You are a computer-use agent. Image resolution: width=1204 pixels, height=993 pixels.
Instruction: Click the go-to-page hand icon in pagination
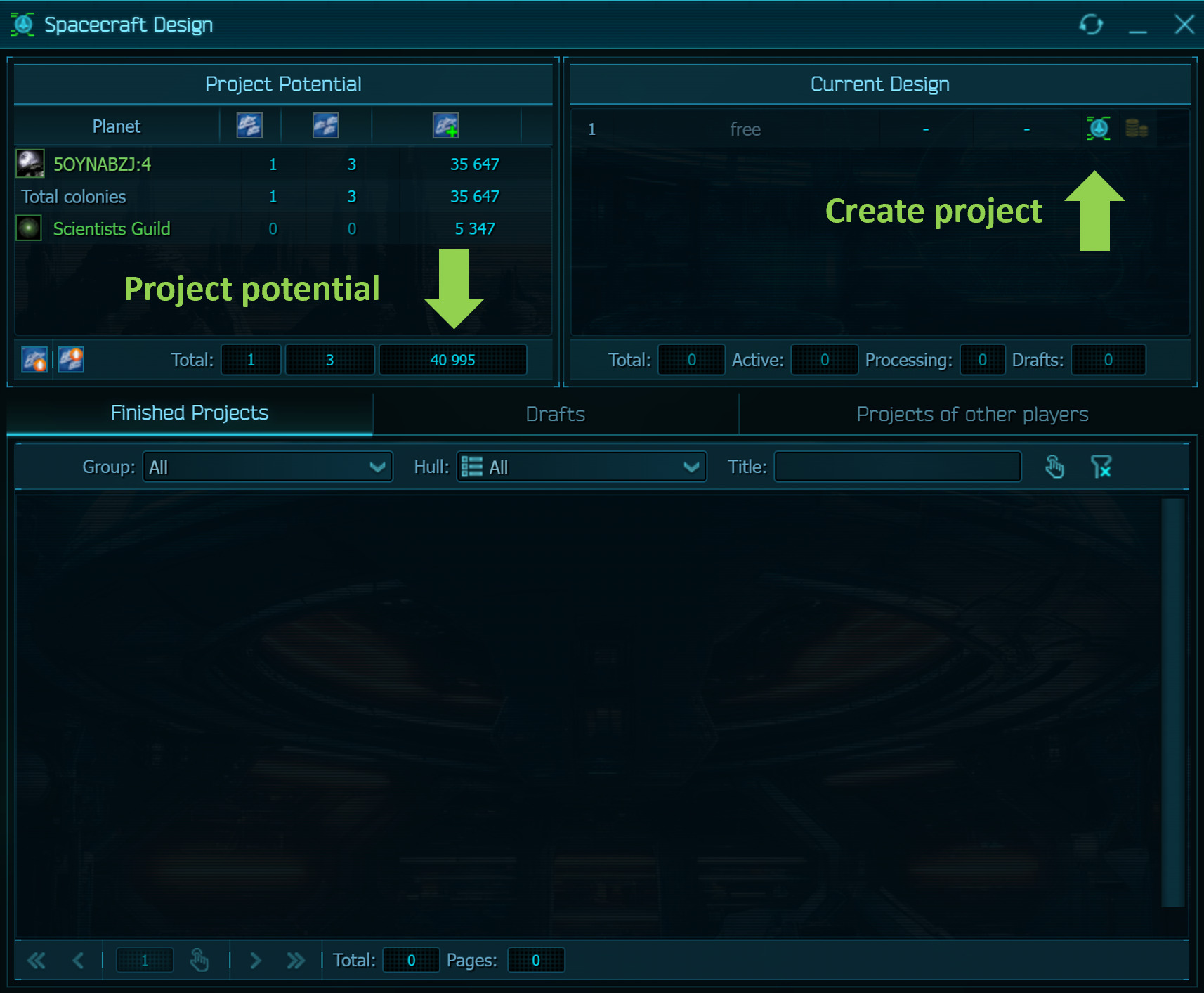coord(199,960)
